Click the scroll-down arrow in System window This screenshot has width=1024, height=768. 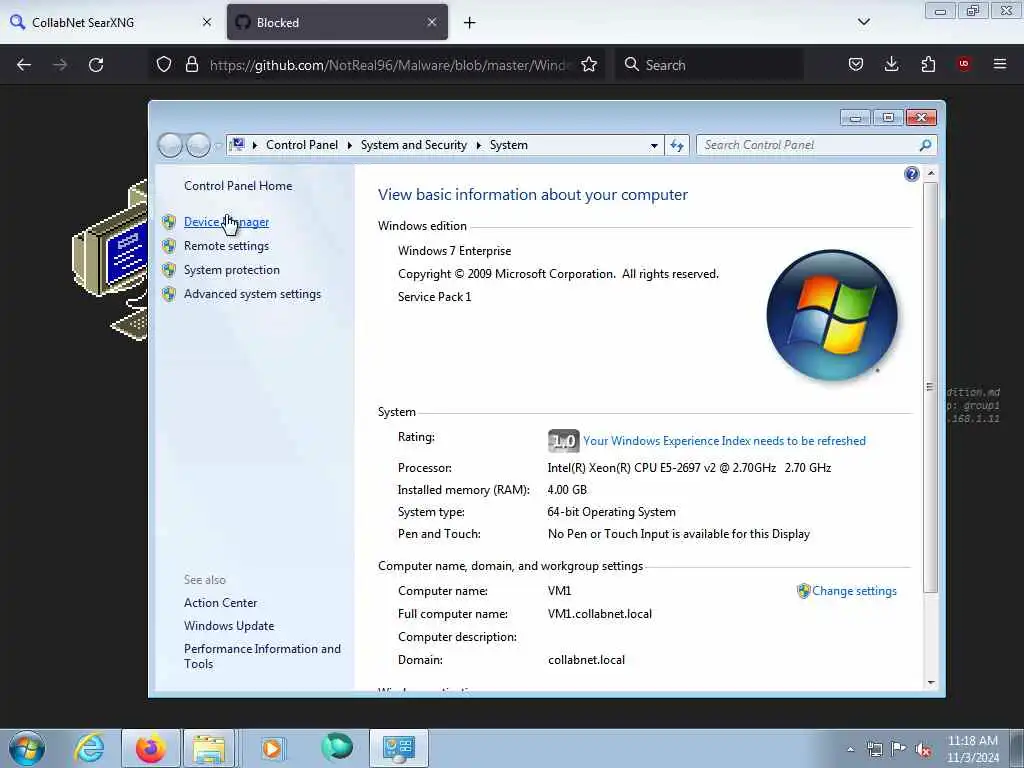tap(931, 682)
